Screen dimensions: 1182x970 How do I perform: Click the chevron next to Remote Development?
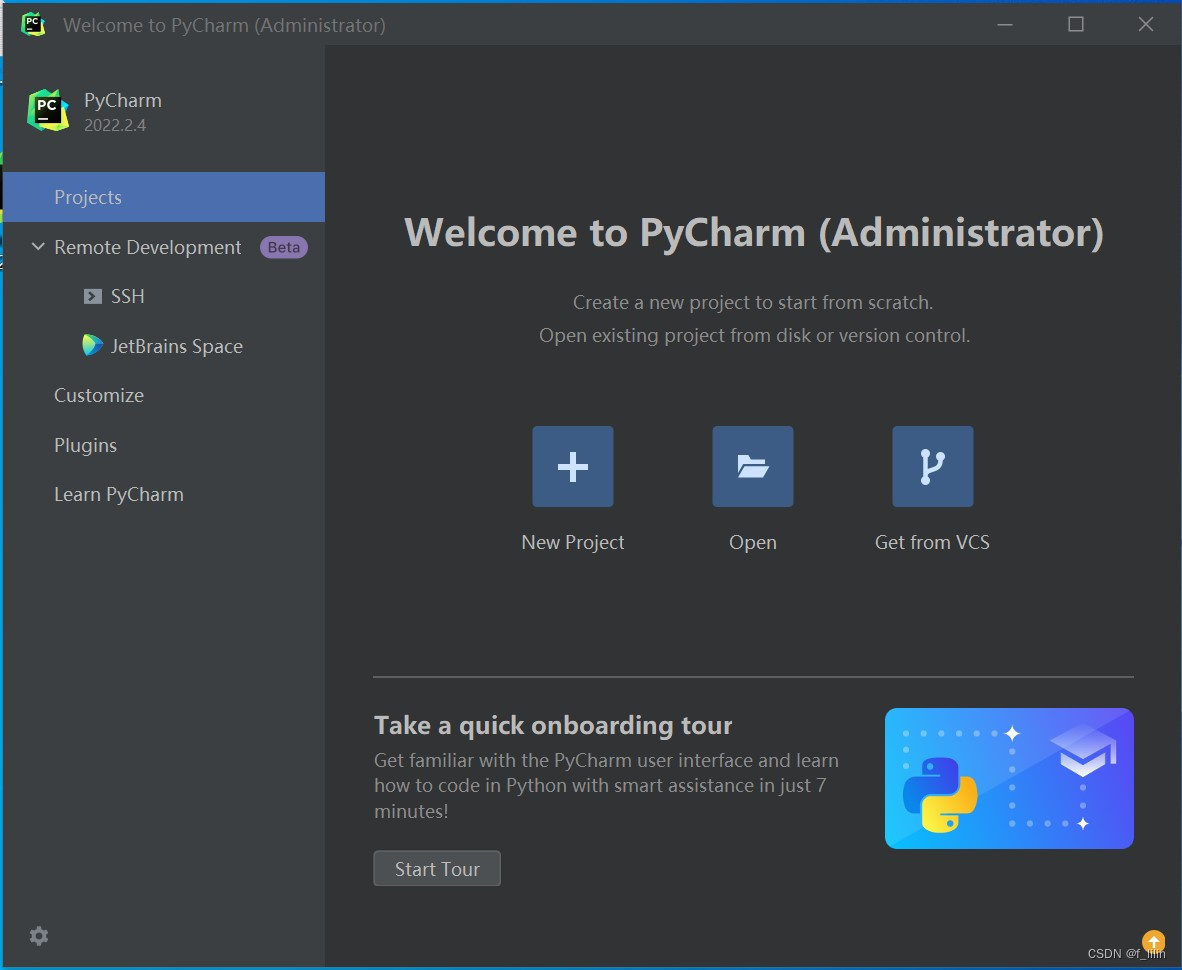[x=38, y=247]
